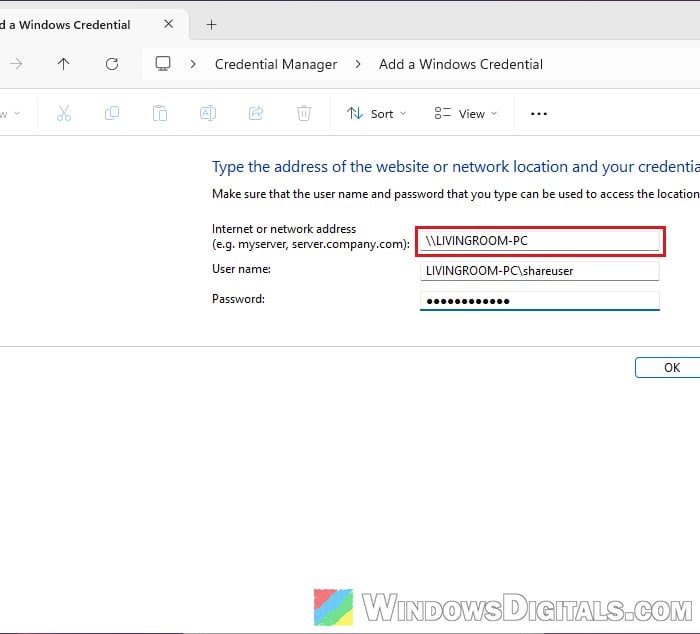Screen dimensions: 700x634
Task: Go forward with the arrow icon
Action: (16, 64)
